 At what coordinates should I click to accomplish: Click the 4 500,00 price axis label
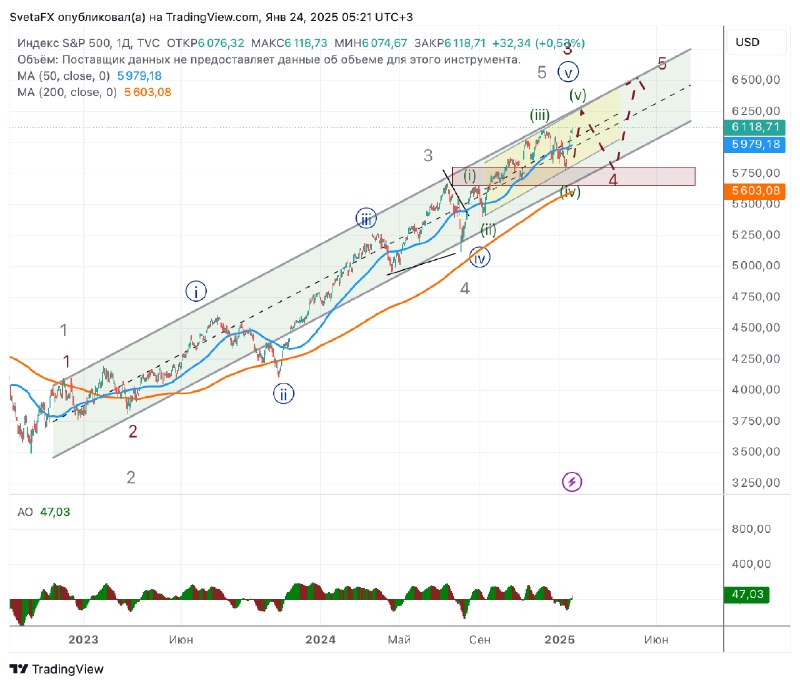tap(756, 327)
